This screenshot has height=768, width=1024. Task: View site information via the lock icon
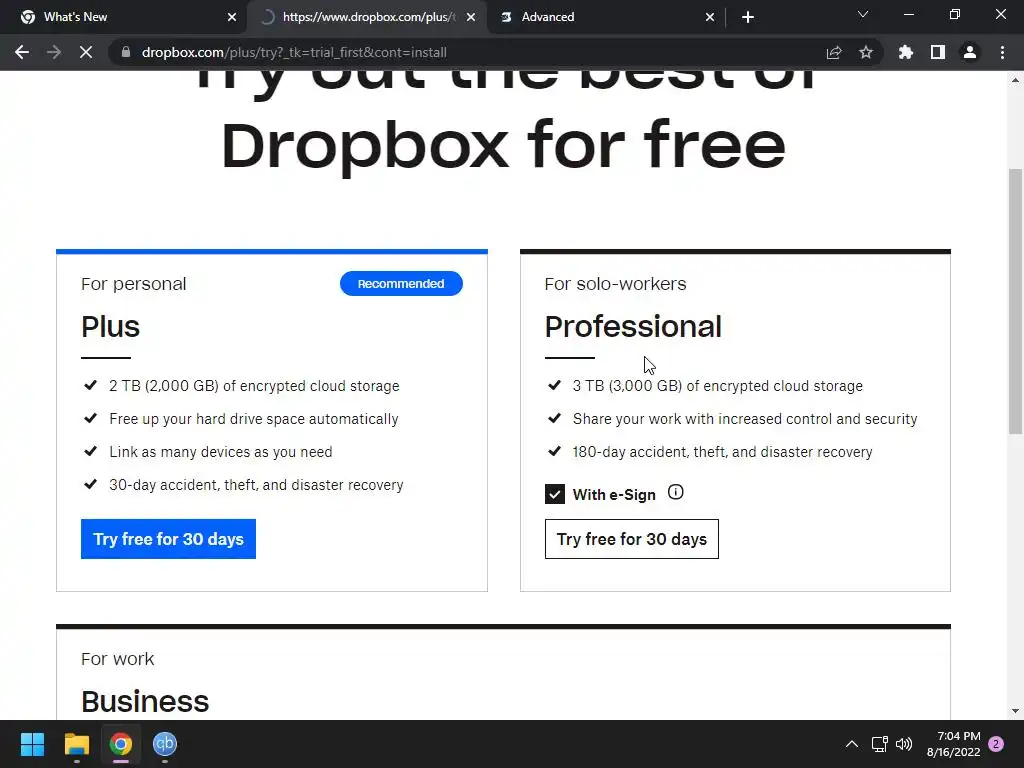click(x=126, y=52)
